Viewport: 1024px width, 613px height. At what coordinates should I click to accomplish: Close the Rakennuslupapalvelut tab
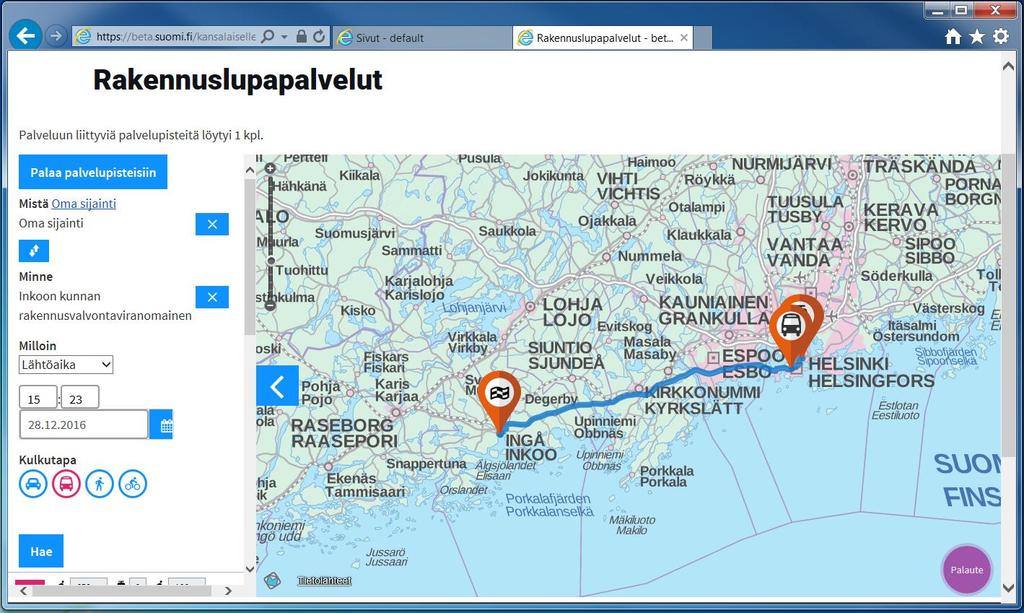pyautogui.click(x=684, y=38)
